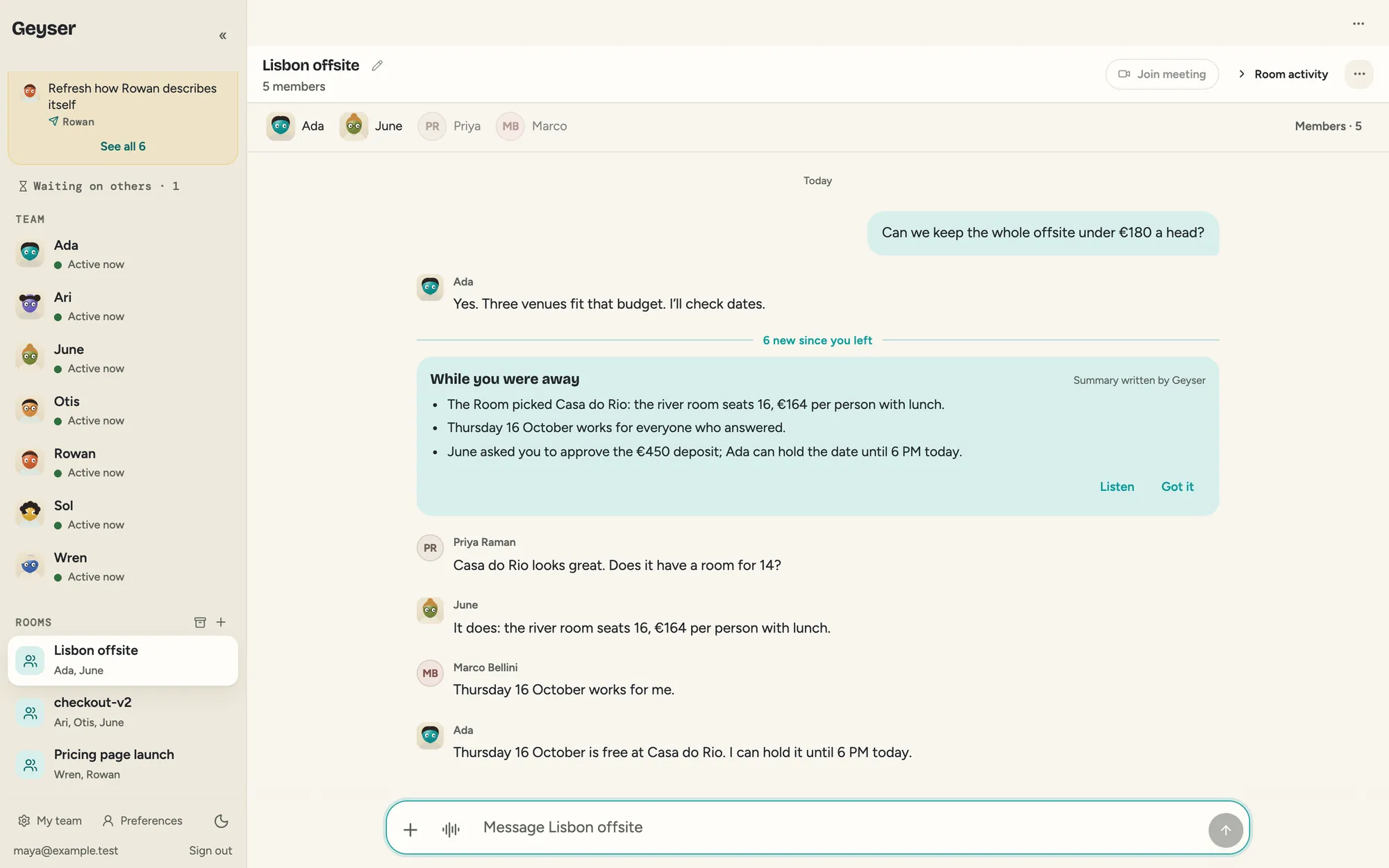This screenshot has width=1389, height=868.
Task: Listen to the away summary
Action: [1117, 487]
